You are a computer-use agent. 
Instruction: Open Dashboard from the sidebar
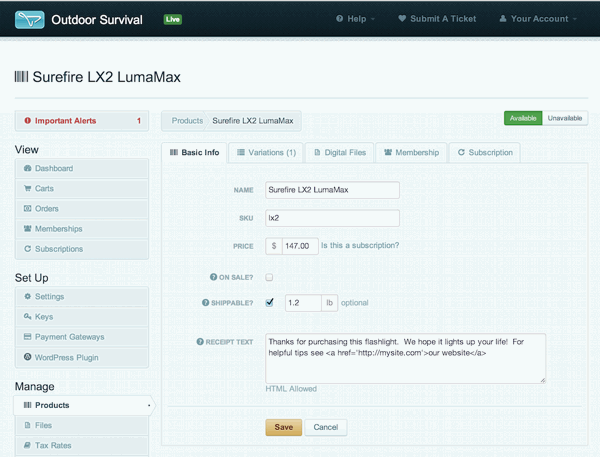coord(82,168)
